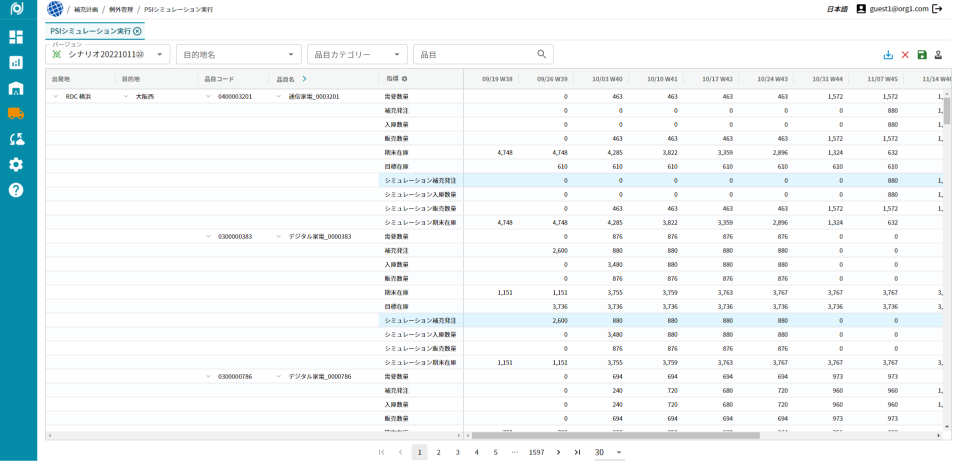
Task: Click the blue download icon in the toolbar
Action: [x=888, y=55]
